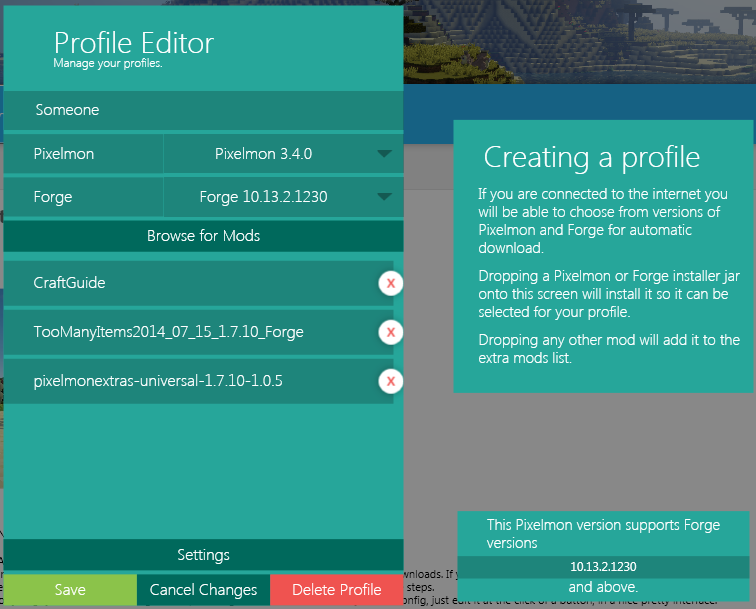The image size is (756, 609).
Task: Edit the profile name field Someone
Action: (x=203, y=110)
